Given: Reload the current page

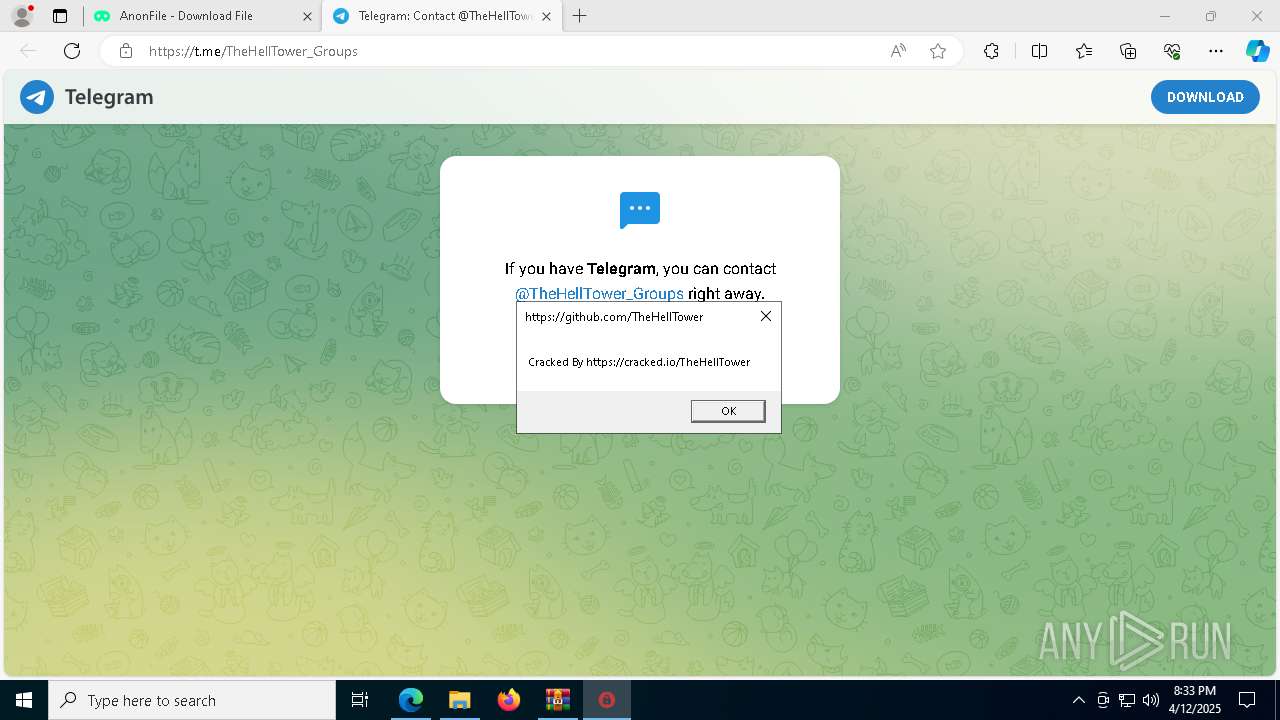Looking at the screenshot, I should pos(72,51).
